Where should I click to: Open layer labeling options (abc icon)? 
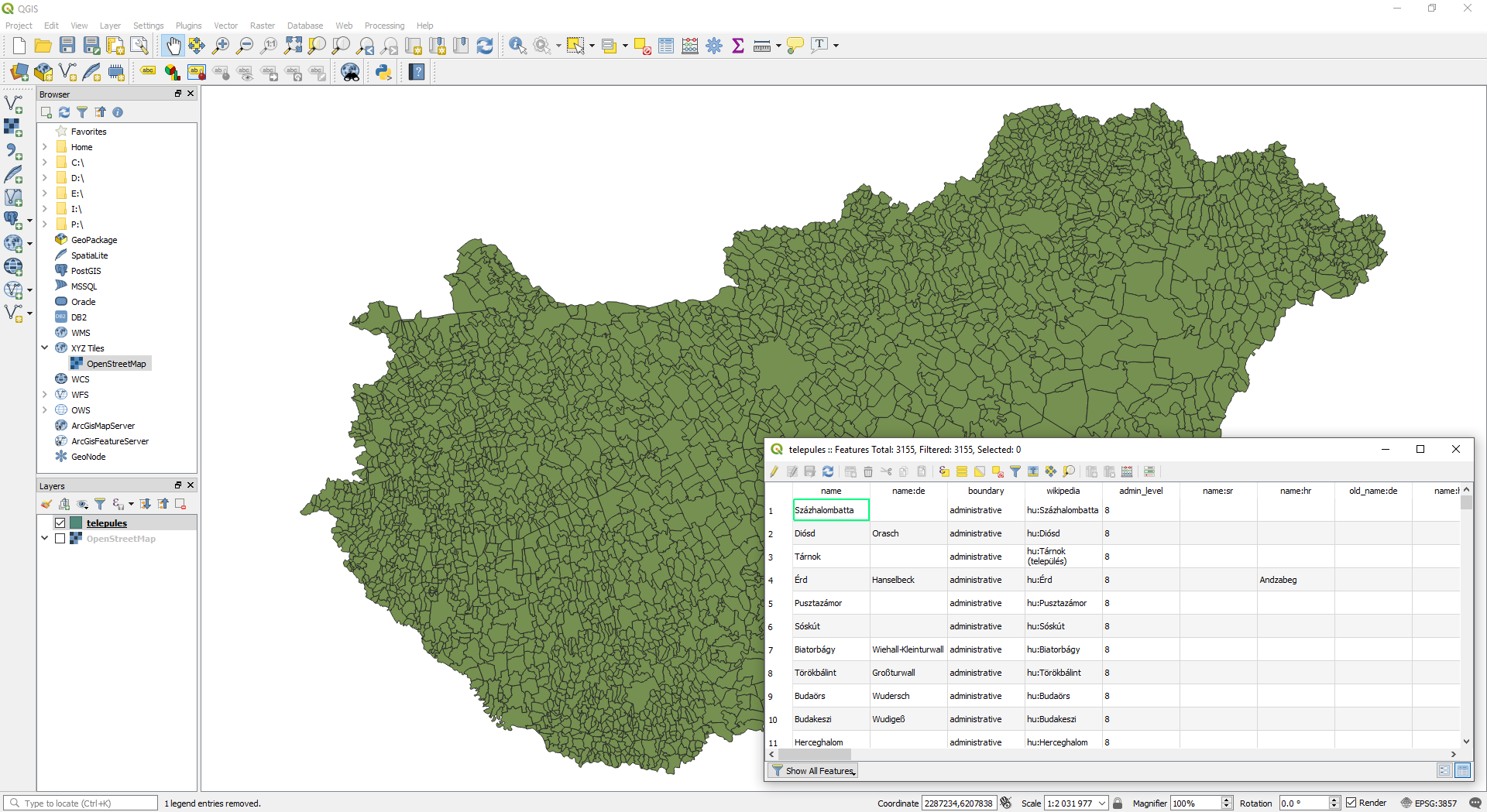[148, 72]
